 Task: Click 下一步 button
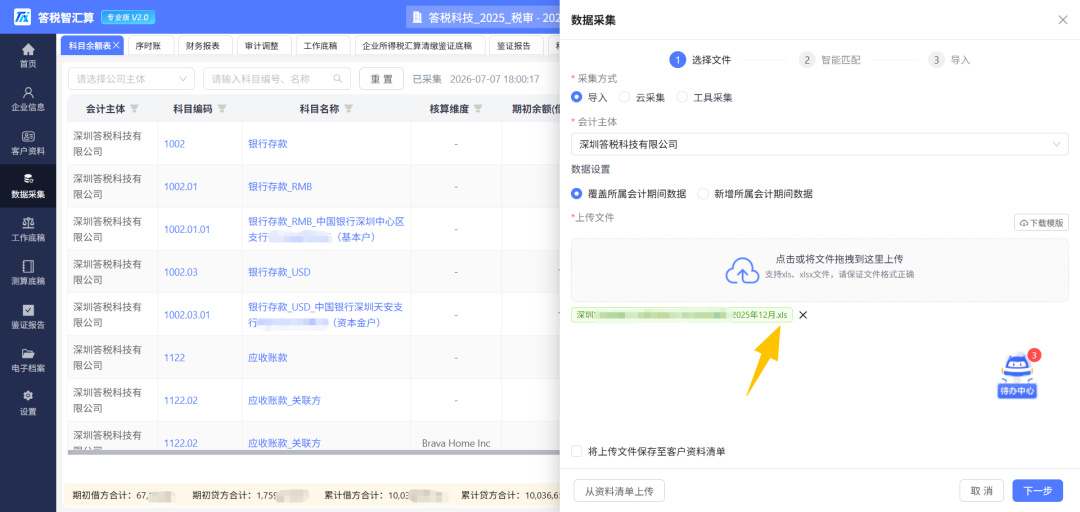(x=1037, y=491)
